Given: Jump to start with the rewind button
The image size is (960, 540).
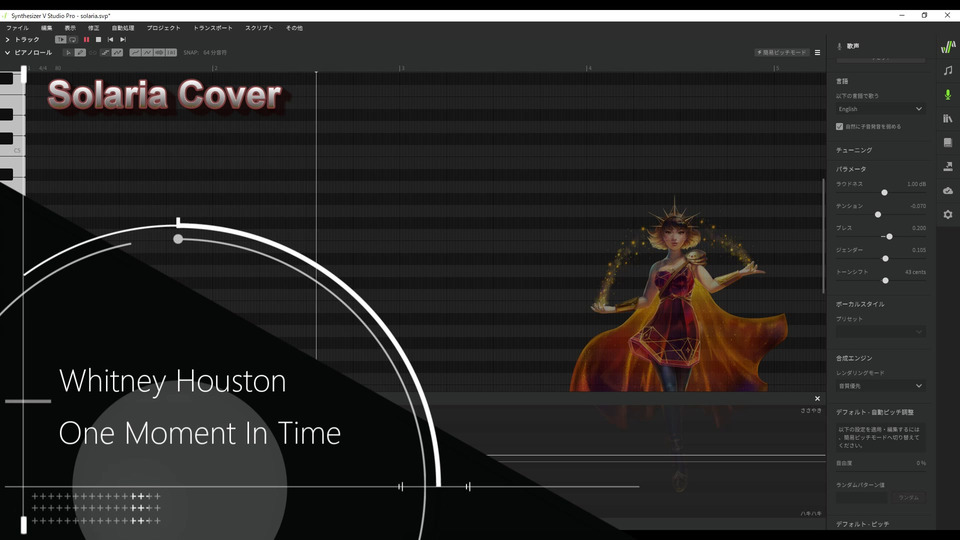Looking at the screenshot, I should point(110,40).
